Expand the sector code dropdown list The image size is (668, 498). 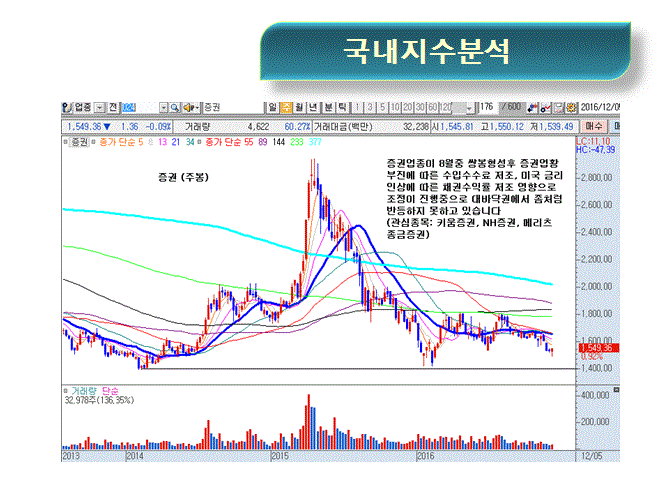pos(164,108)
